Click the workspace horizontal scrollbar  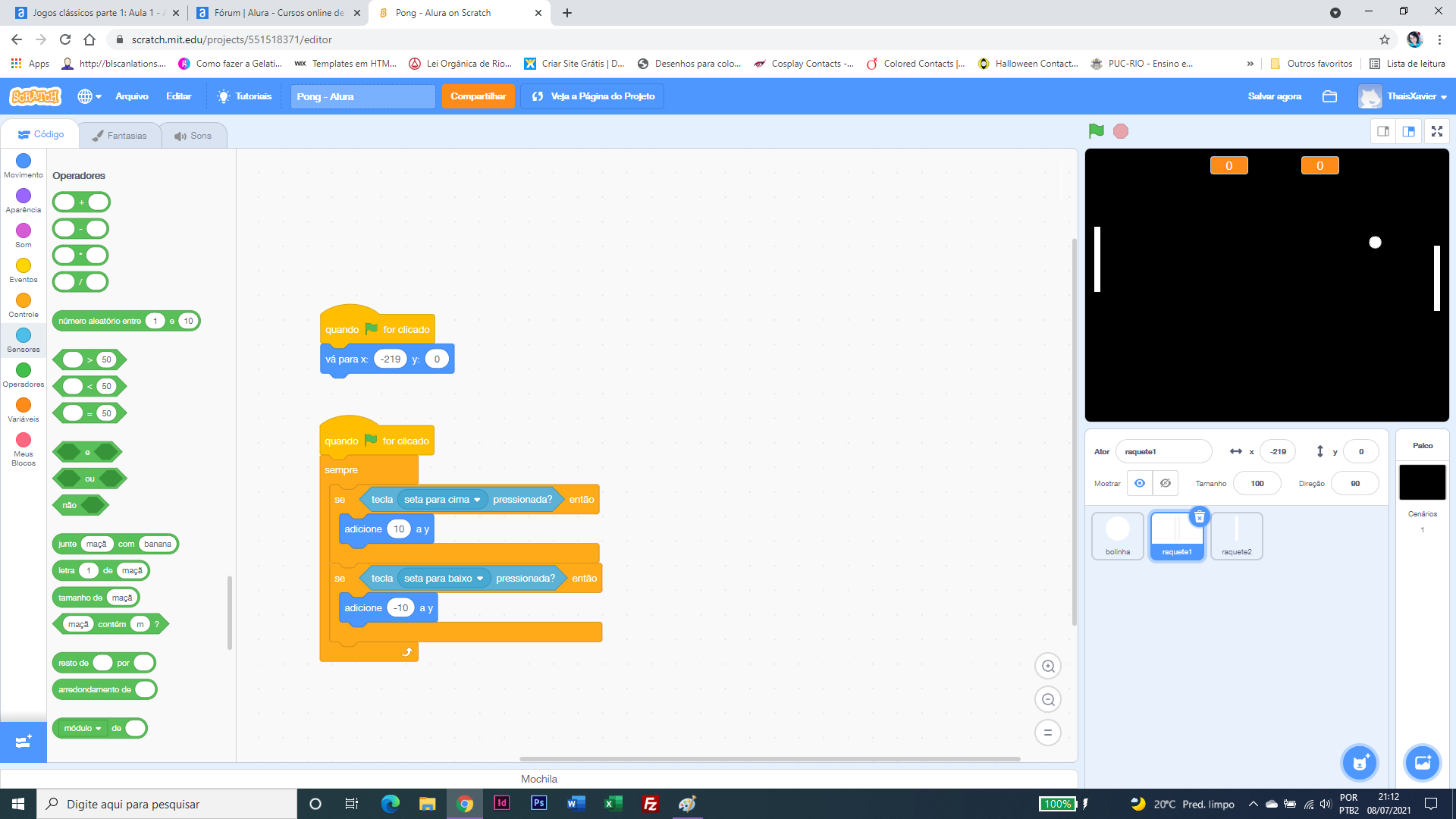770,758
